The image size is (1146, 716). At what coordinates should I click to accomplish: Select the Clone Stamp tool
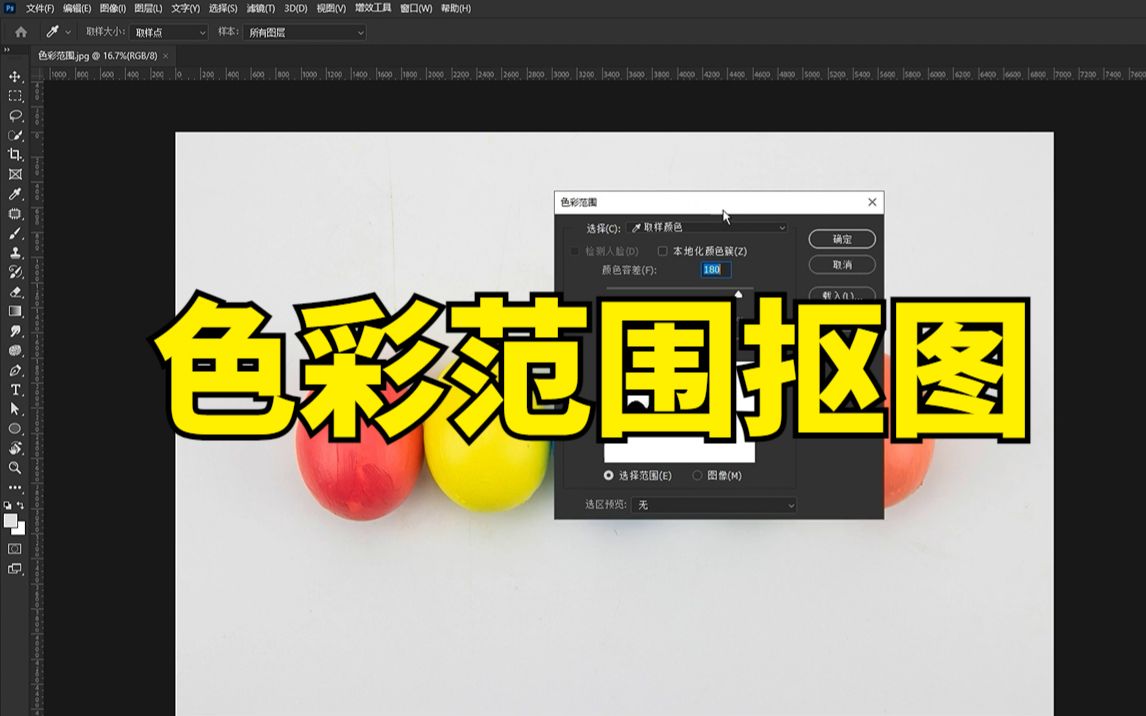(x=15, y=253)
